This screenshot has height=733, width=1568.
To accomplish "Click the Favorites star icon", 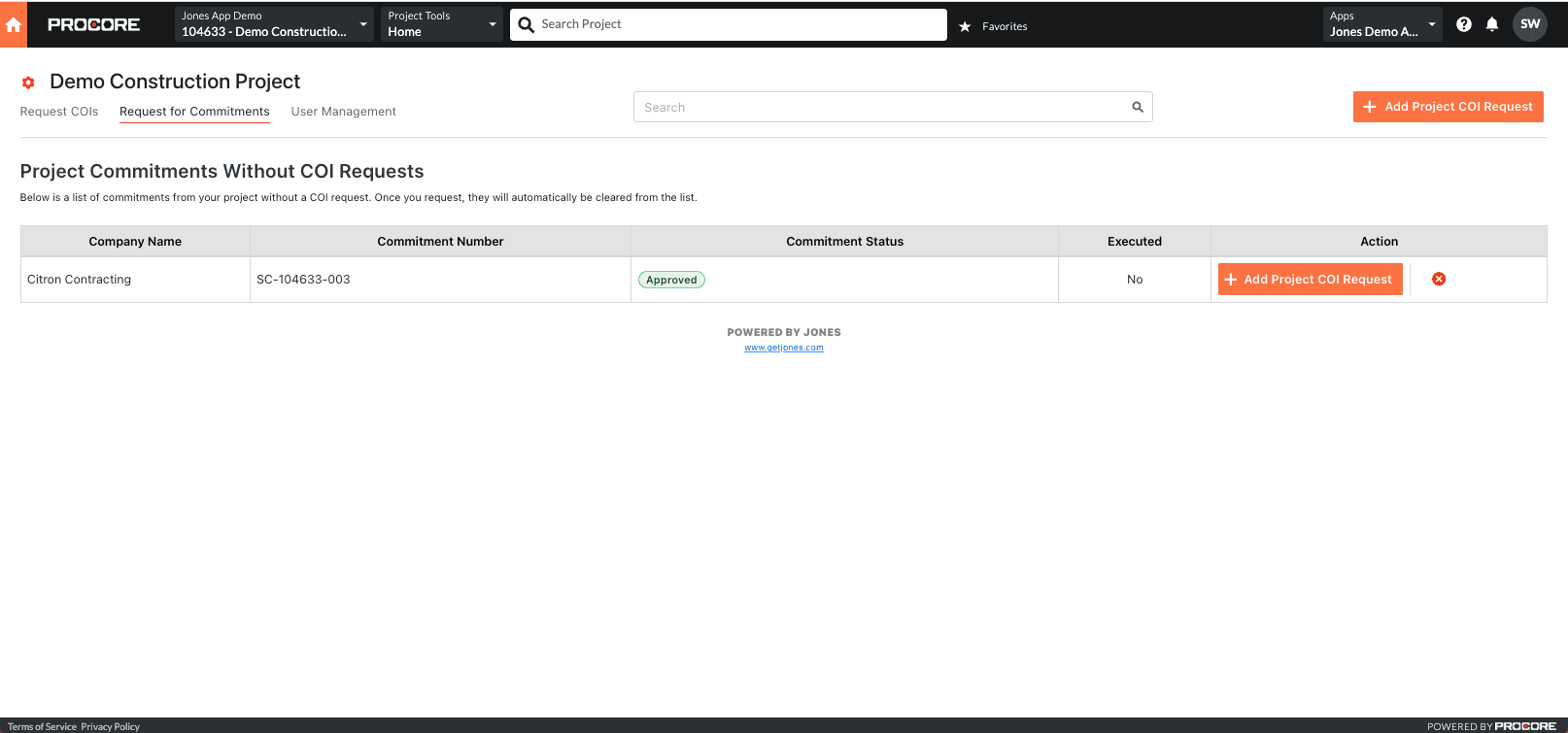I will point(965,26).
